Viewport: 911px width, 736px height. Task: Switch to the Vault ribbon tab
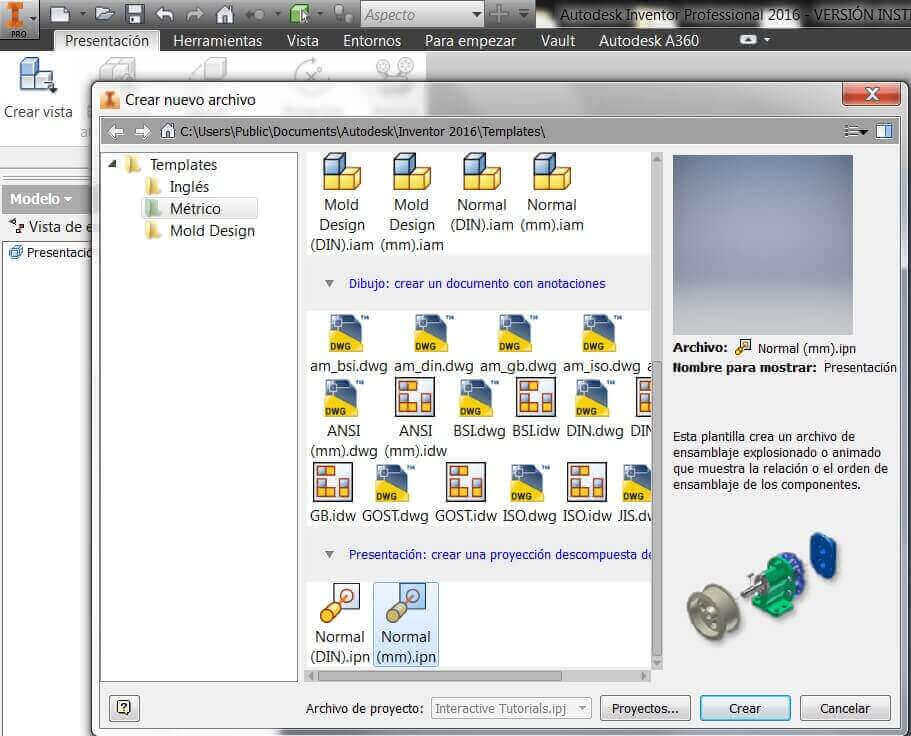tap(558, 41)
